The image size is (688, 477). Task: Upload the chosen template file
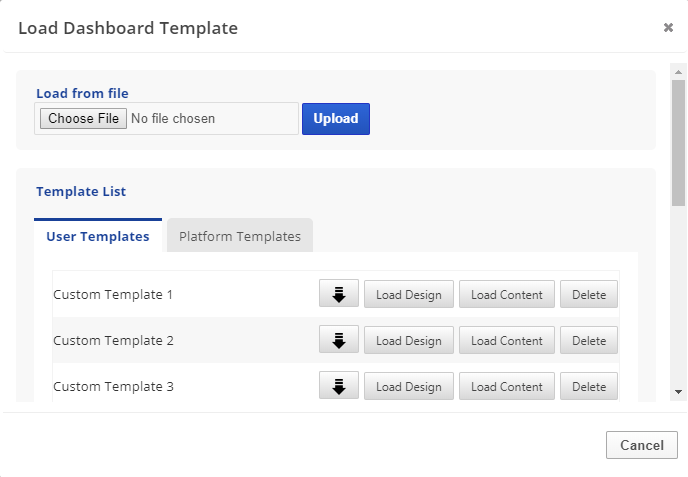(x=335, y=118)
